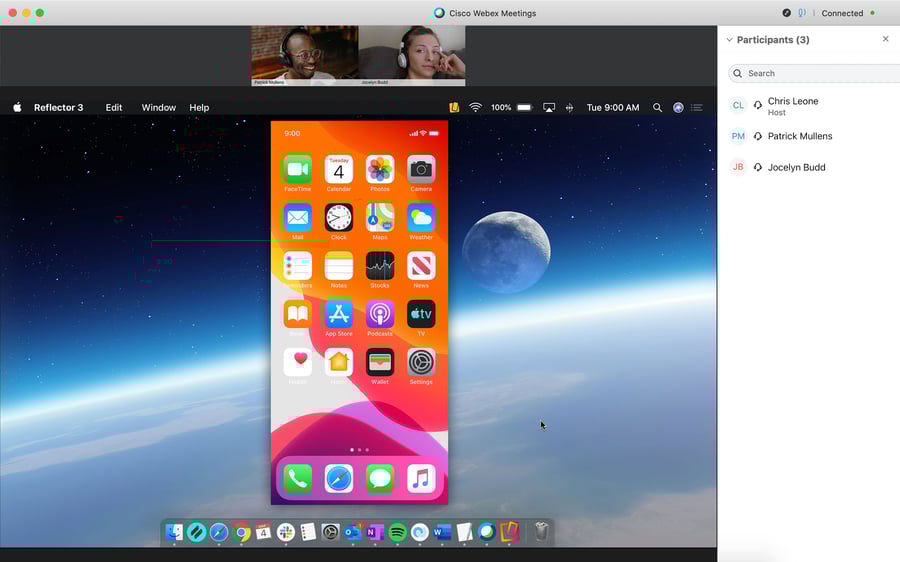The height and width of the screenshot is (562, 900).
Task: Open the AirPlay icon in the menu bar
Action: (x=549, y=107)
